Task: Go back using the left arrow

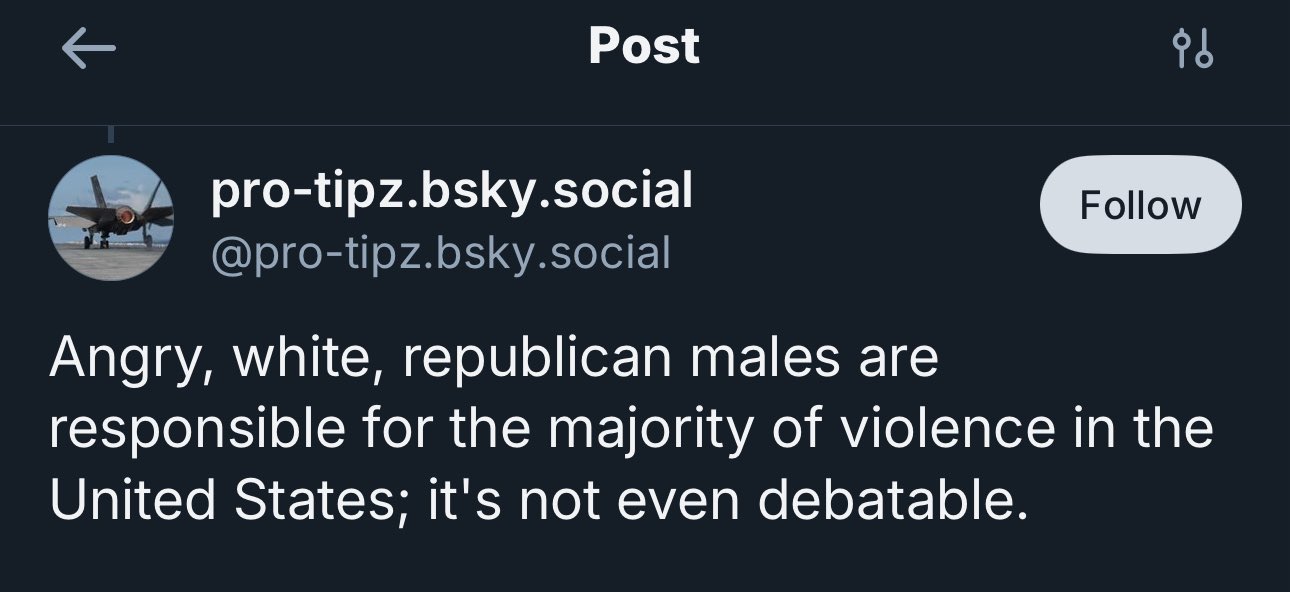Action: click(88, 48)
